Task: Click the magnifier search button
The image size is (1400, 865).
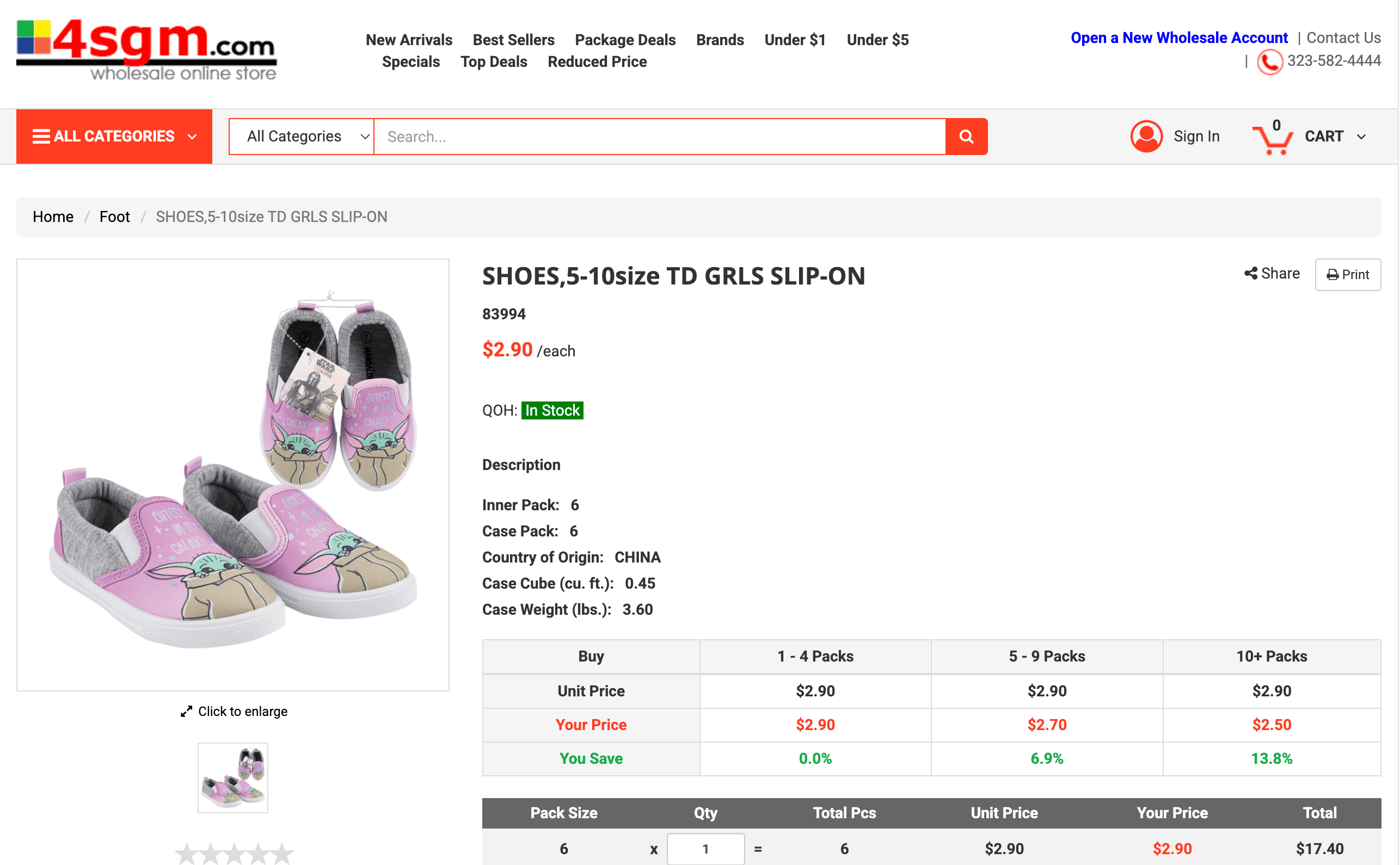Action: click(966, 136)
